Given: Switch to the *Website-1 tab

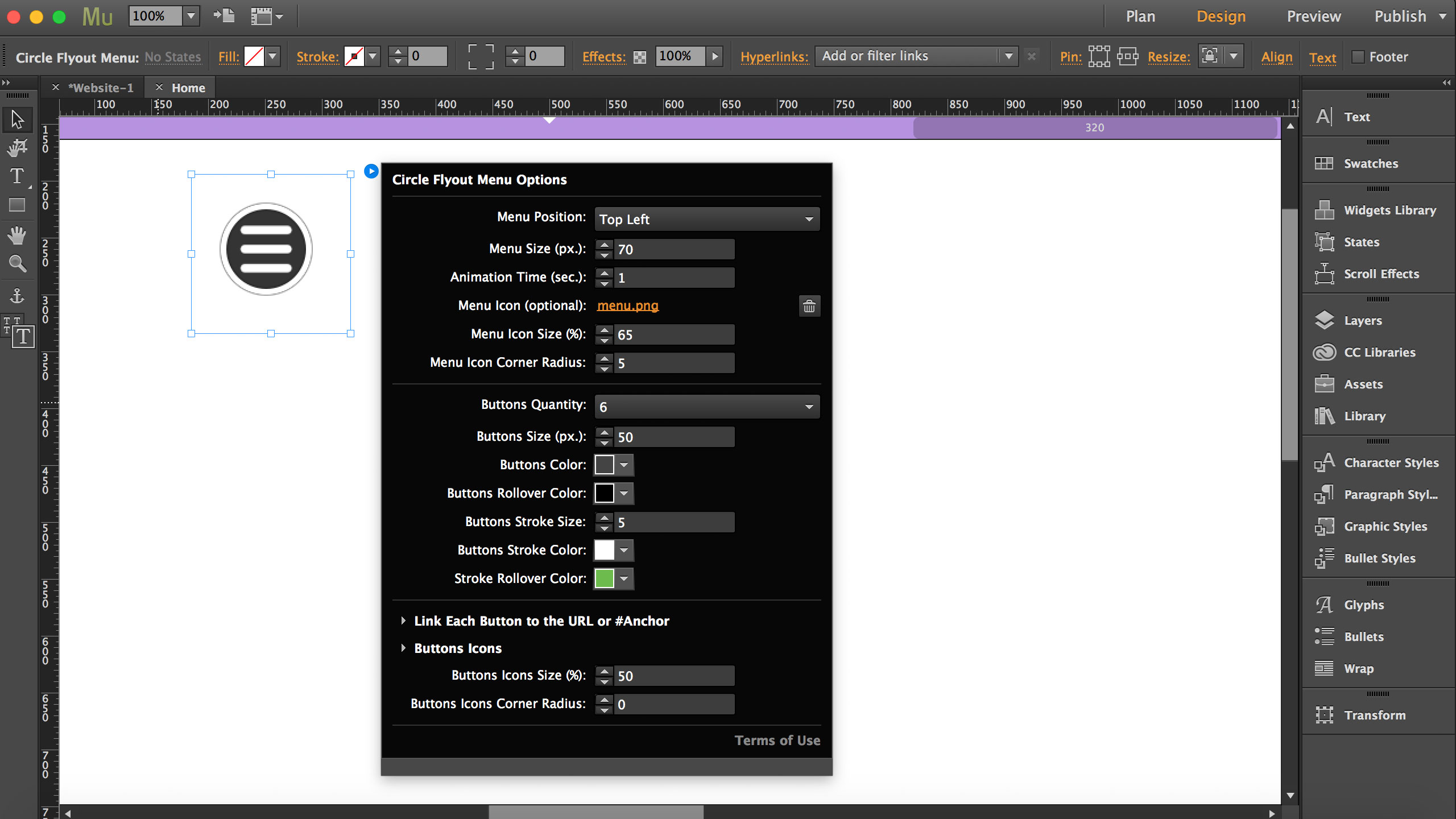Looking at the screenshot, I should [x=101, y=88].
